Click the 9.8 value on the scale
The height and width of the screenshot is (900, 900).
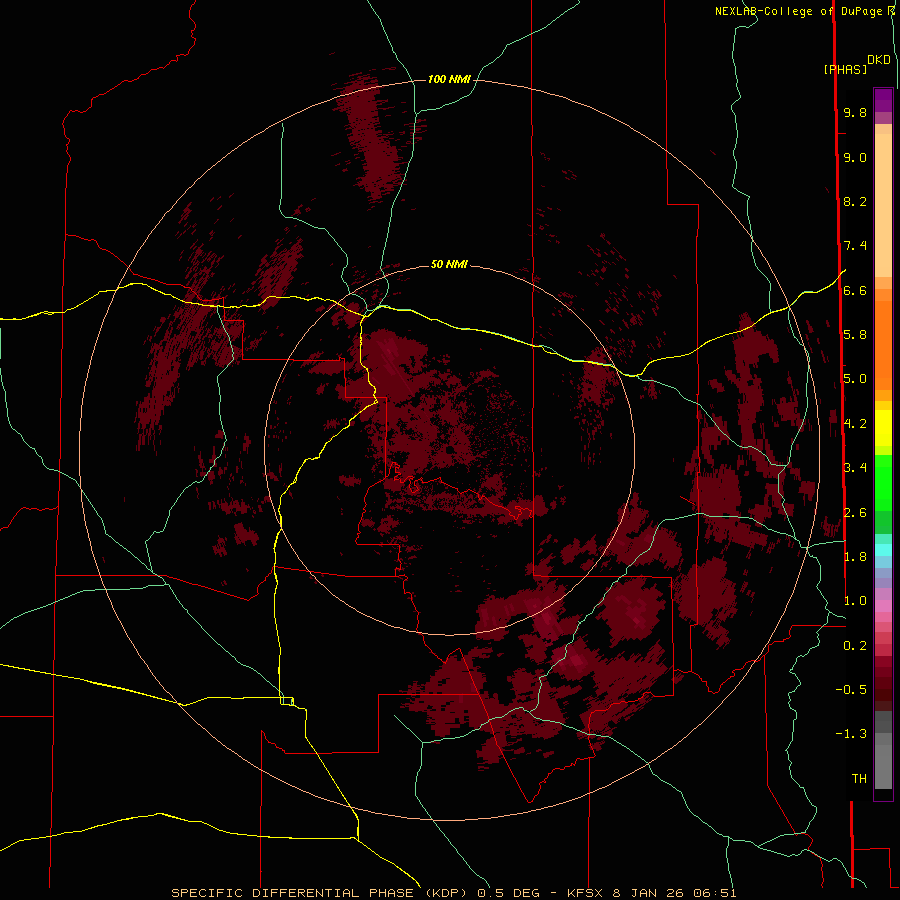tap(855, 113)
